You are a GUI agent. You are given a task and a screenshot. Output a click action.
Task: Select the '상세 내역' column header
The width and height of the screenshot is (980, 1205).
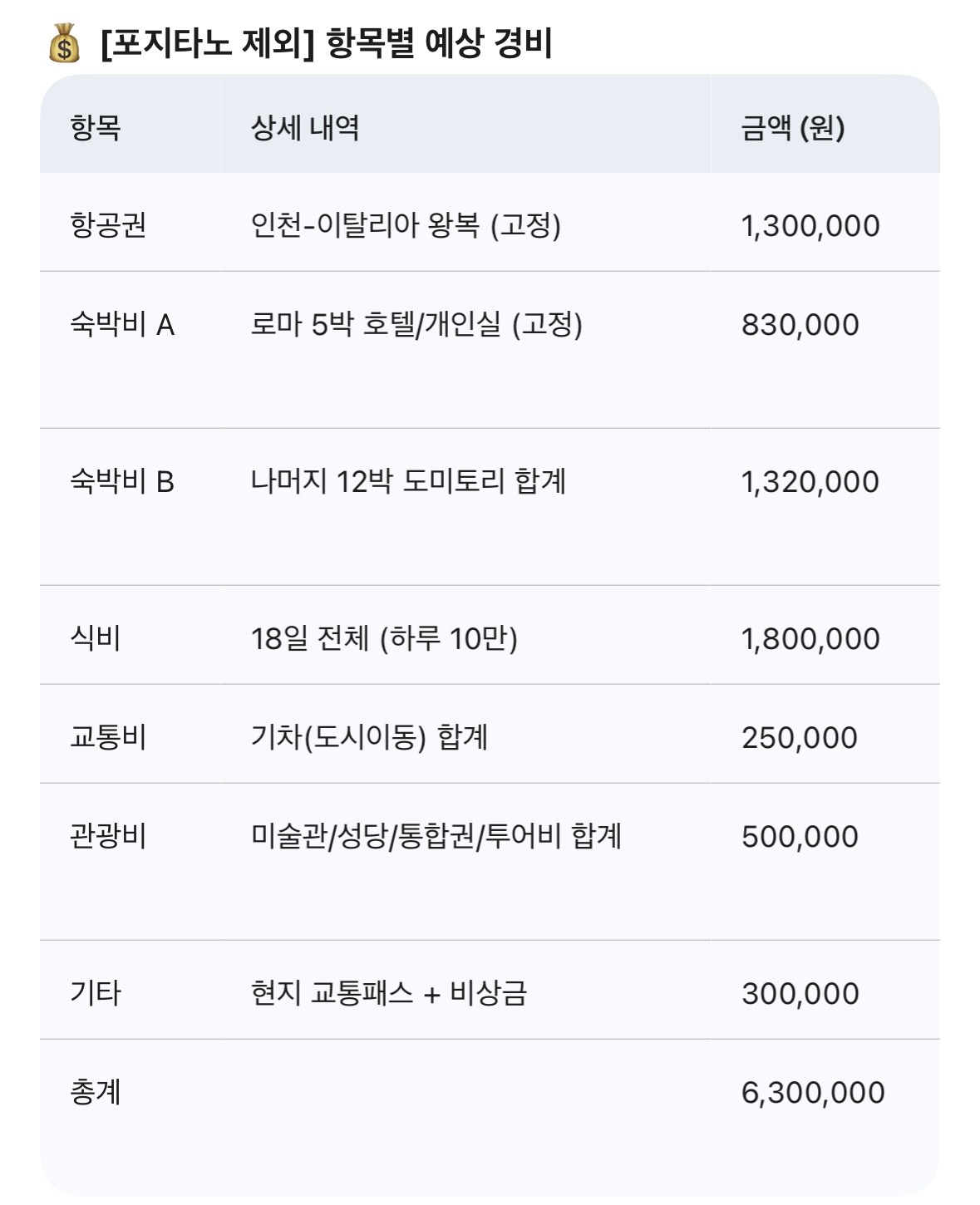point(305,128)
